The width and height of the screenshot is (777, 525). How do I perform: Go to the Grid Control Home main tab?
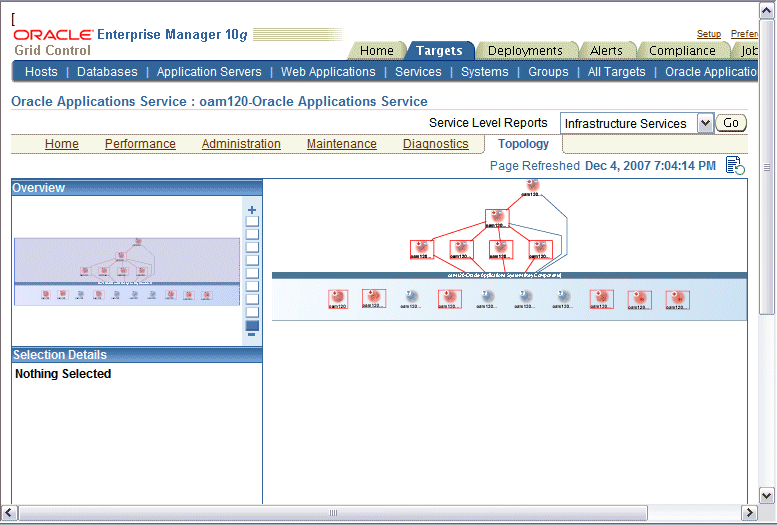tap(377, 51)
